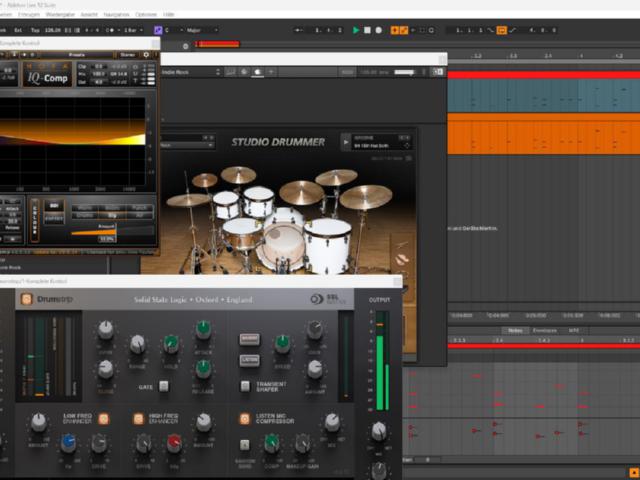Viewport: 640px width, 480px height.
Task: Adjust the master volume slider in Komplete Kontrol
Action: [x=404, y=72]
